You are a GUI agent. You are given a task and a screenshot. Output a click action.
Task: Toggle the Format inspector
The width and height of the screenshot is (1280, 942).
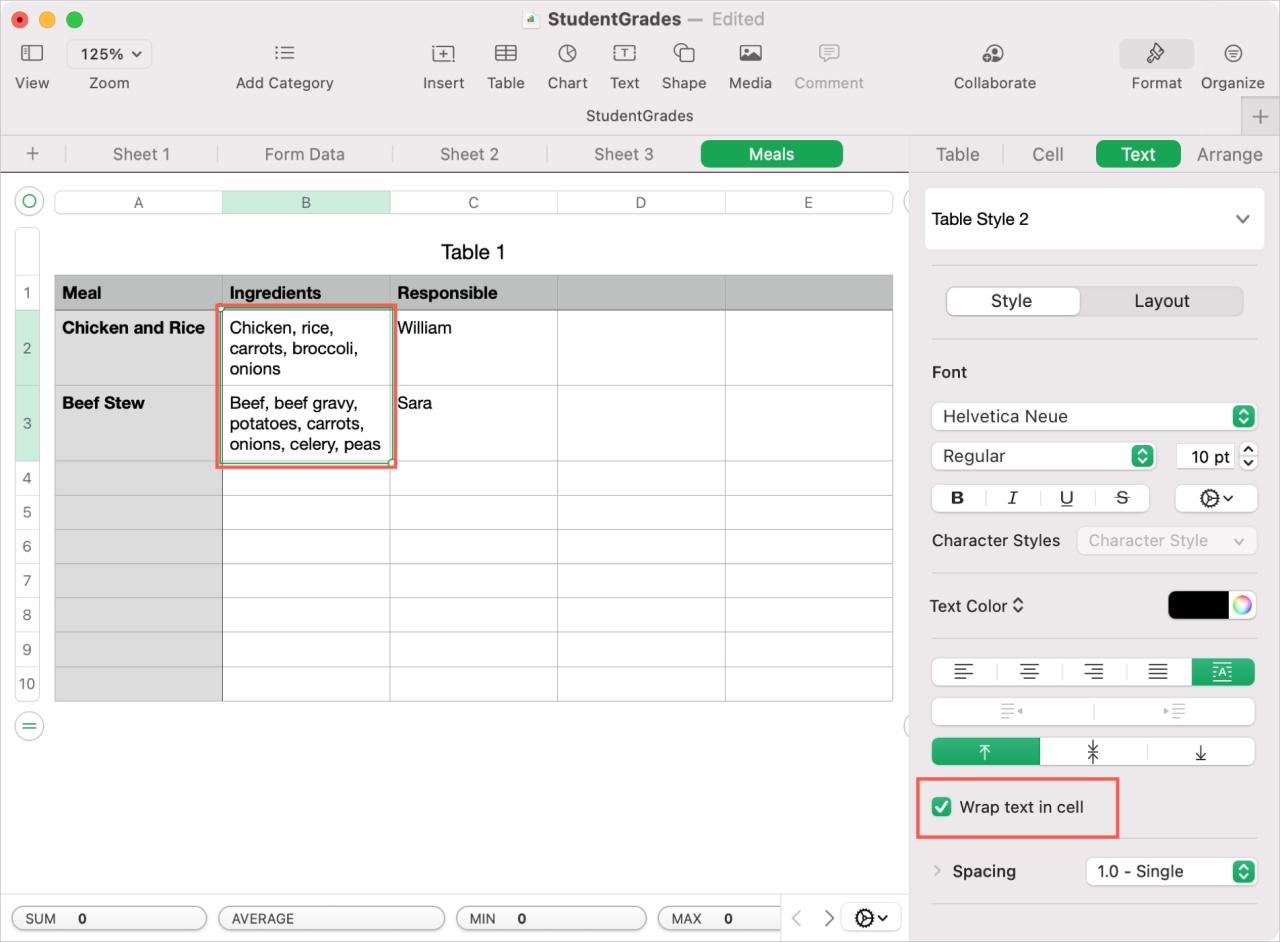(x=1156, y=54)
